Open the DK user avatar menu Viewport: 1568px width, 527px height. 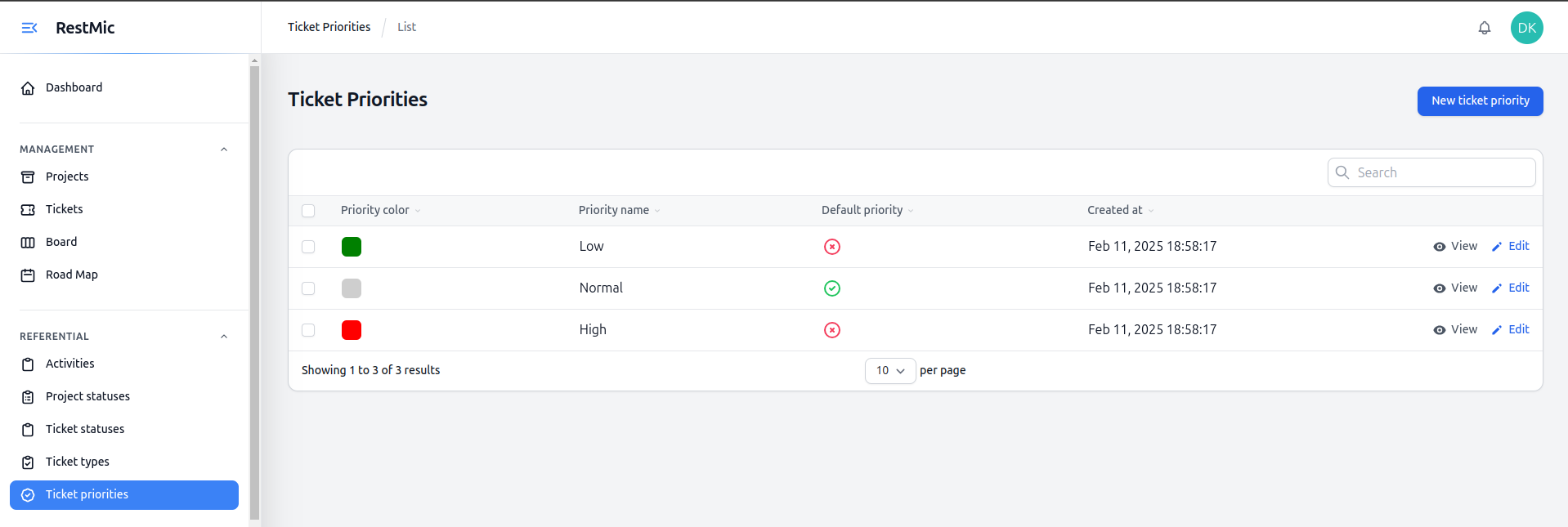[x=1525, y=28]
